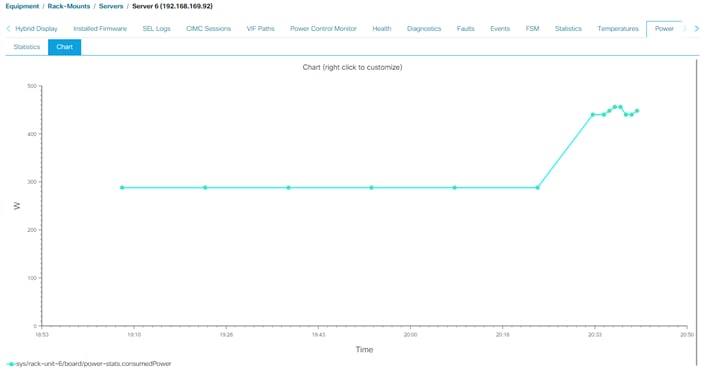Click the W axis title

point(17,206)
